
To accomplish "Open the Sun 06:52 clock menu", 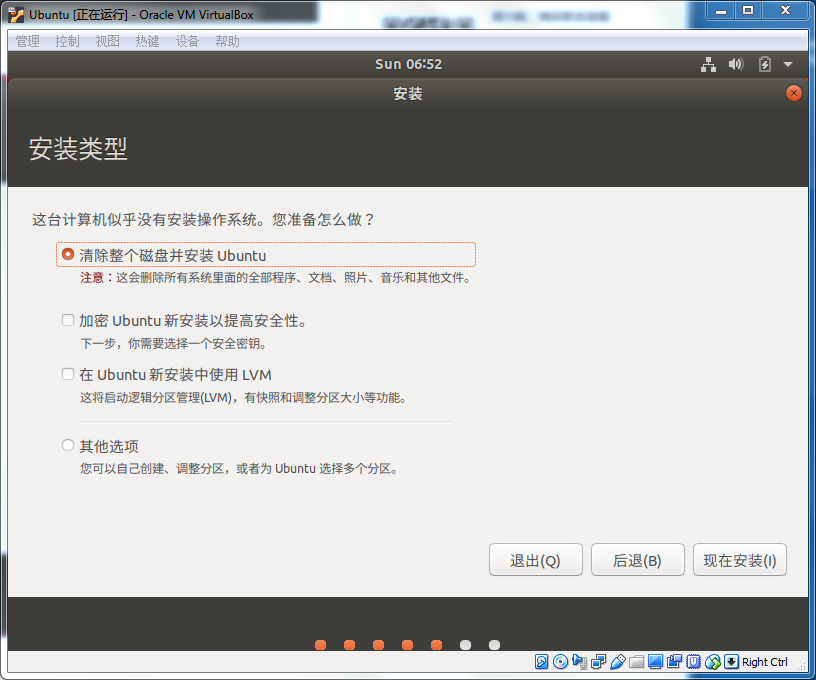I will 409,64.
